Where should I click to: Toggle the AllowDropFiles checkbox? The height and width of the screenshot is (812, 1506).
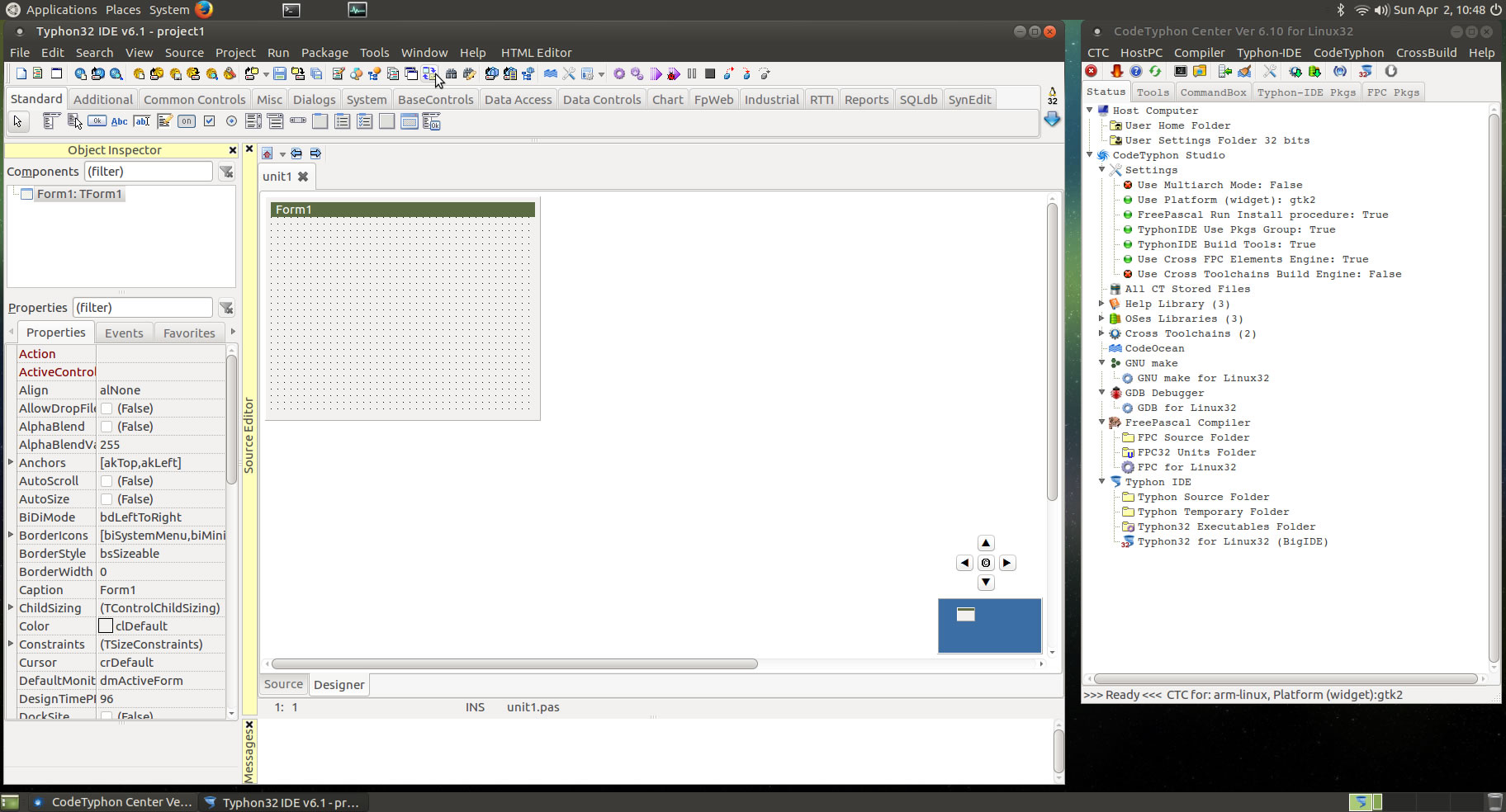click(107, 408)
